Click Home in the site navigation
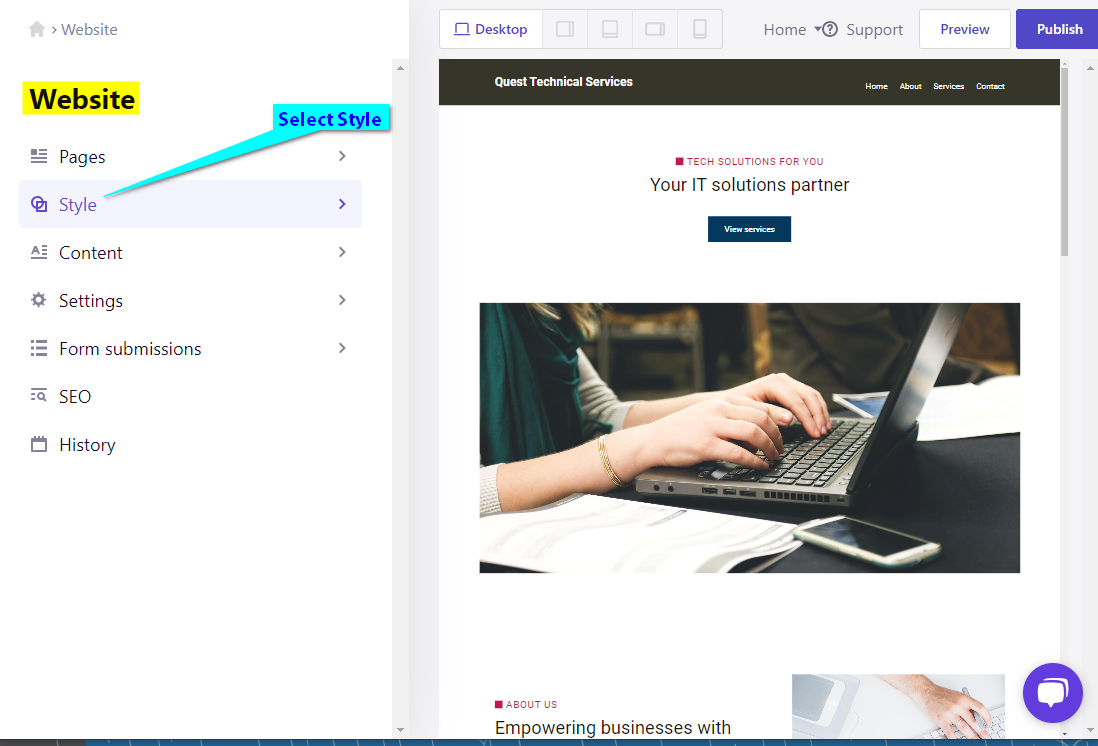 tap(876, 86)
